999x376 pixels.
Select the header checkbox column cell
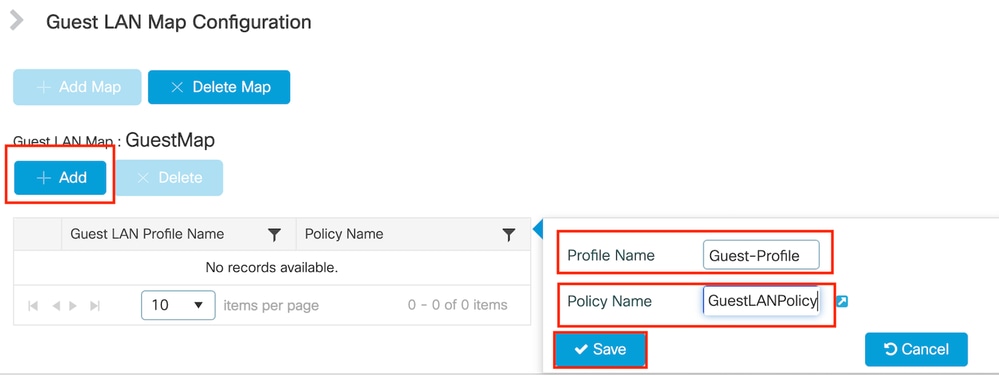[38, 234]
